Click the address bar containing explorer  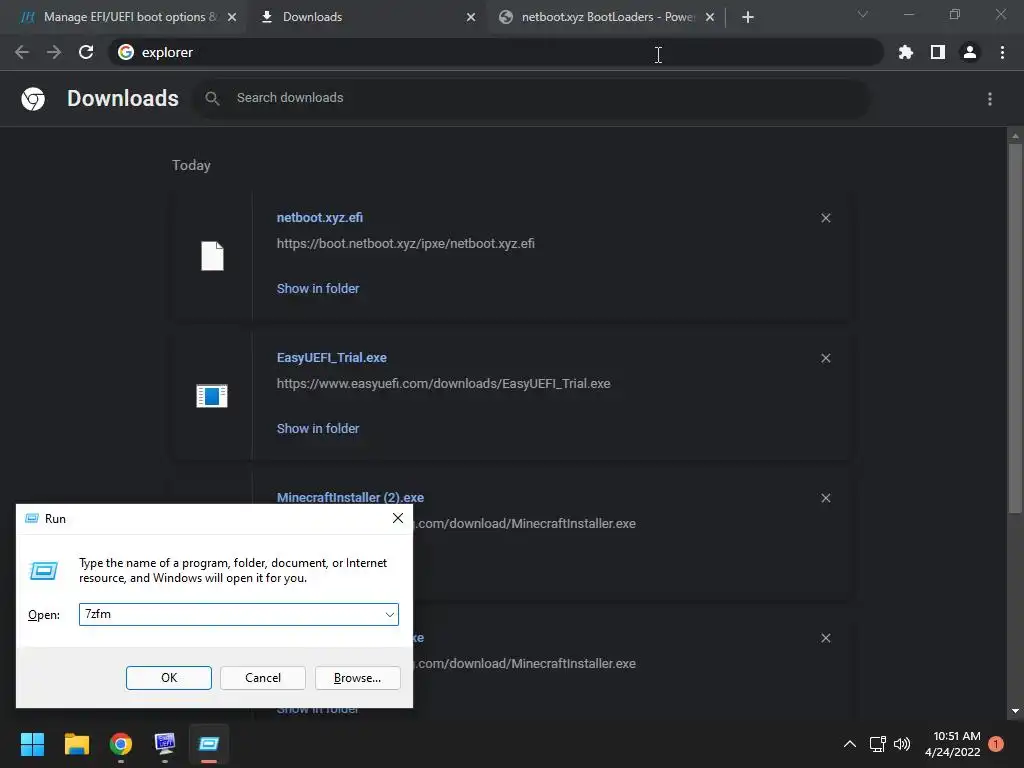pos(496,52)
